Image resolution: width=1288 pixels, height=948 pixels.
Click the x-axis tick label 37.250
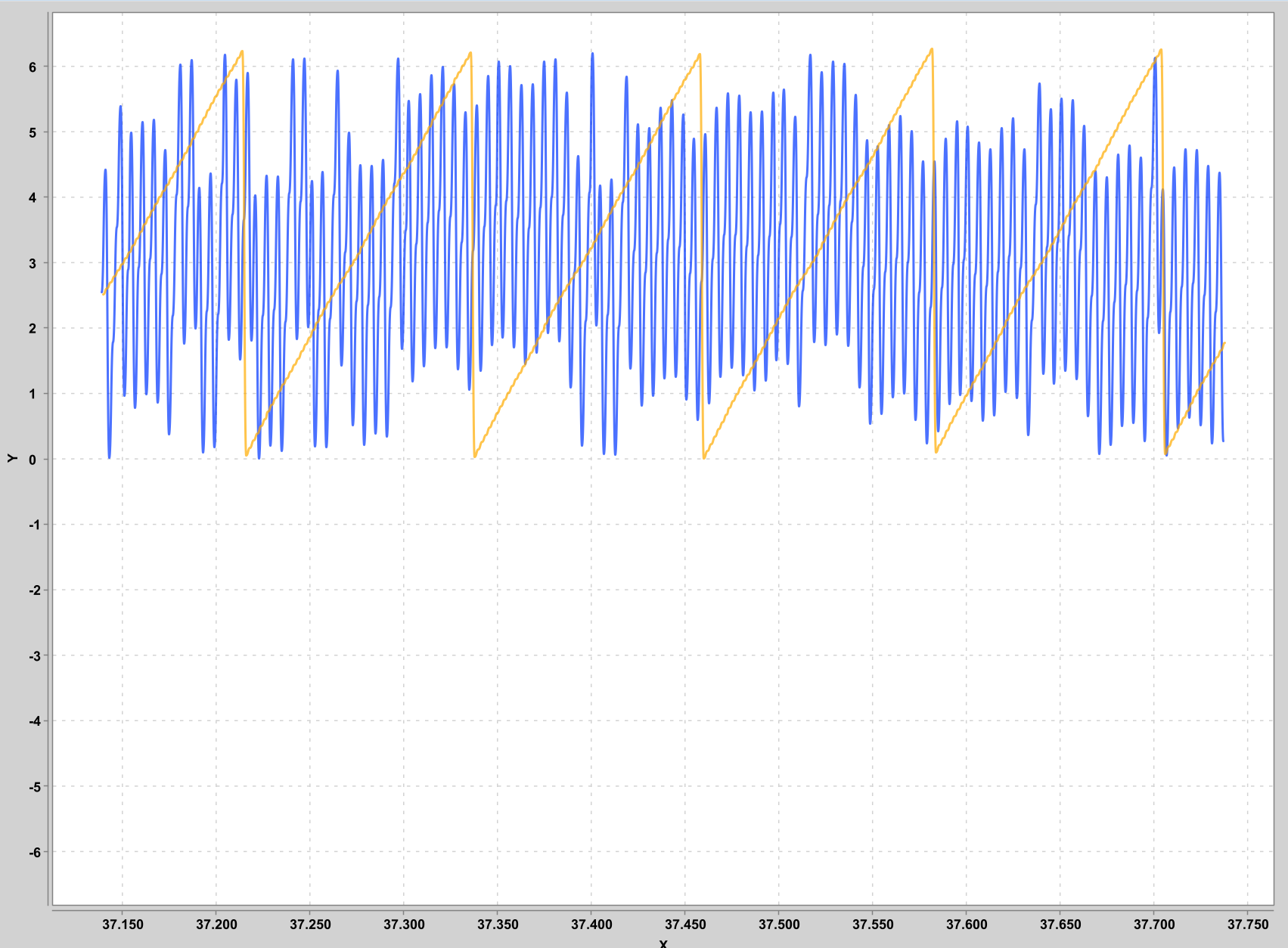click(310, 925)
